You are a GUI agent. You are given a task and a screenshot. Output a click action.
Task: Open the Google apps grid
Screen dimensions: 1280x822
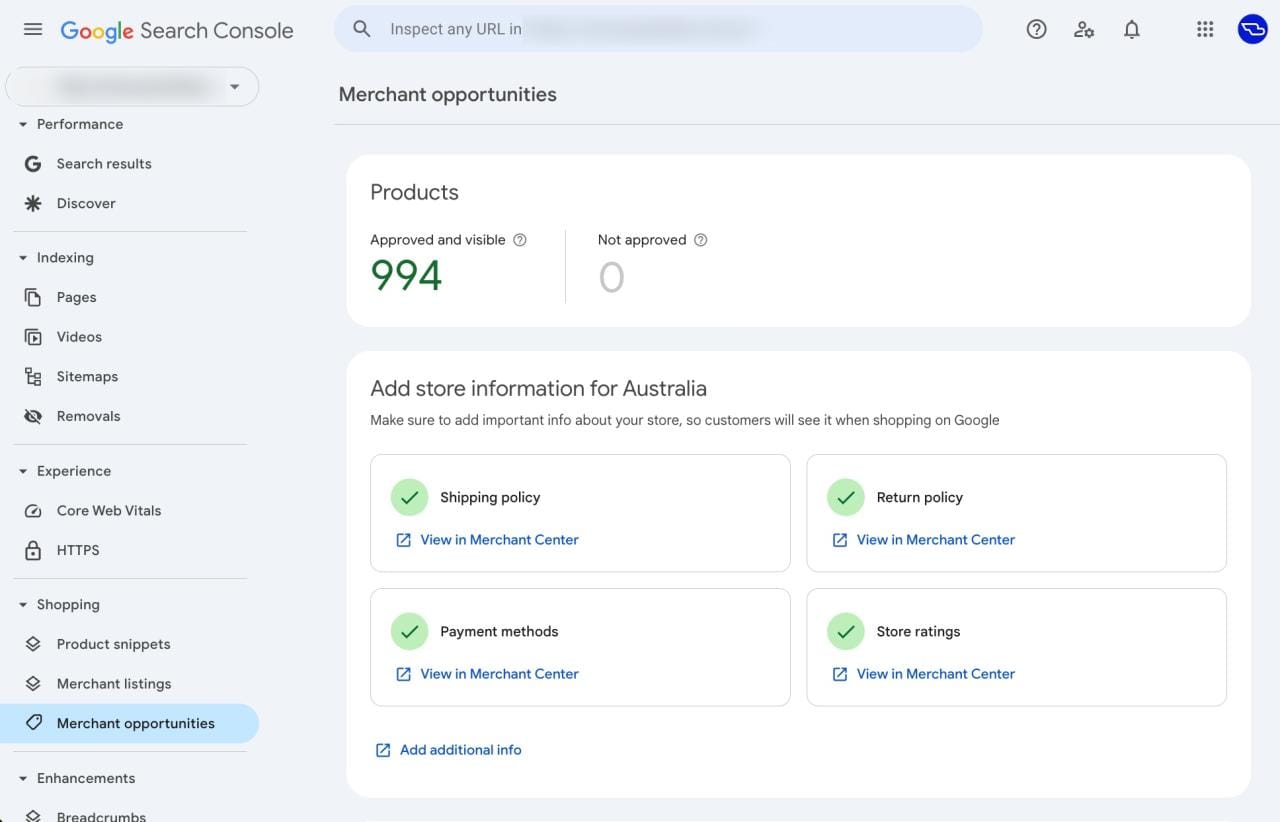click(x=1205, y=29)
